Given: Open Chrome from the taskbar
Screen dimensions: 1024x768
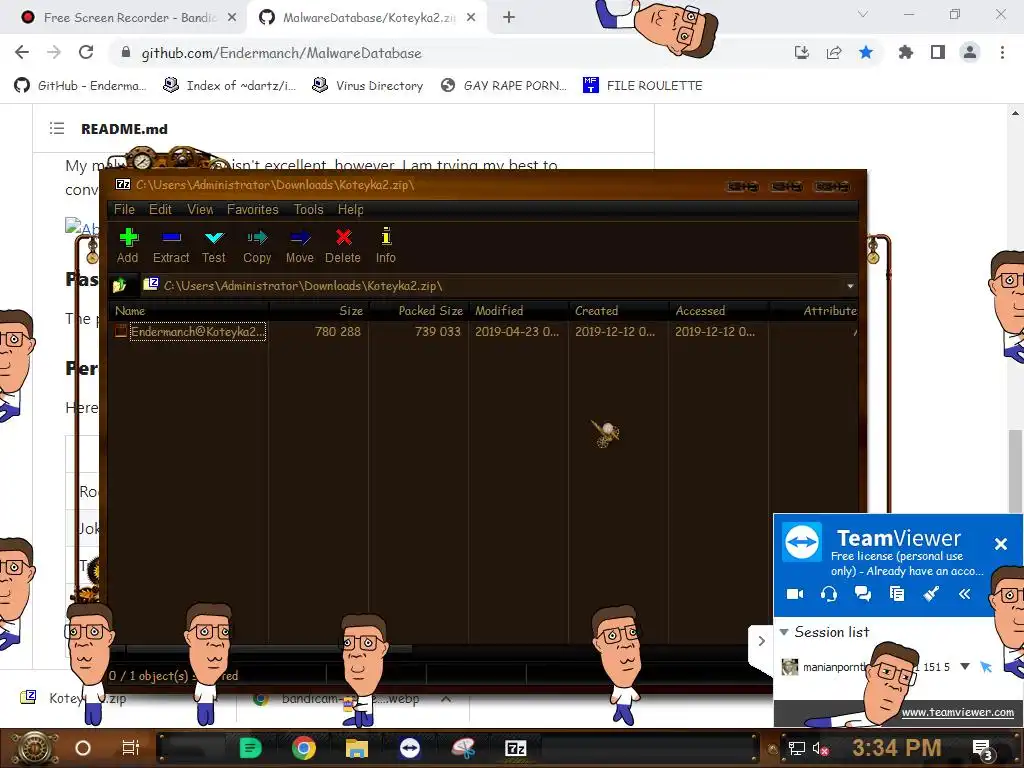Looking at the screenshot, I should 304,748.
